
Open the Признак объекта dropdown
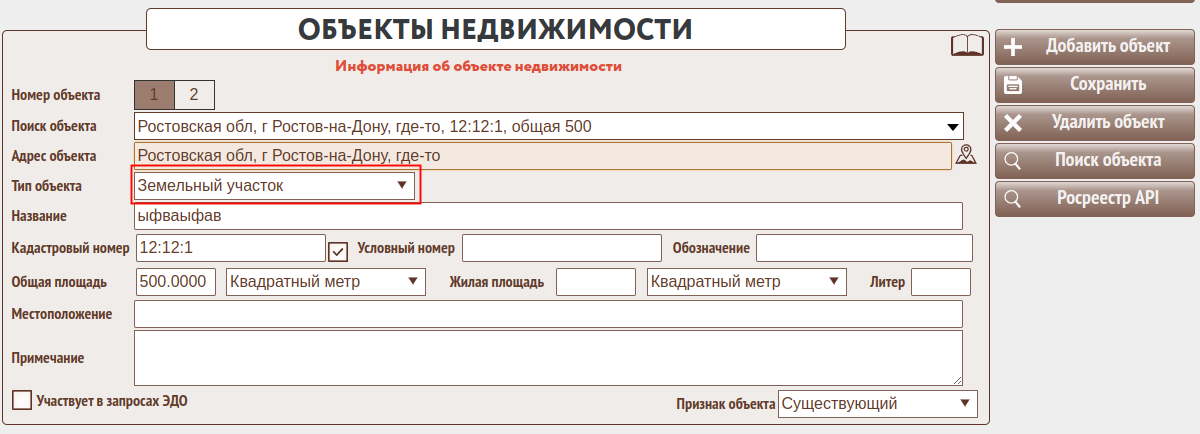[877, 404]
